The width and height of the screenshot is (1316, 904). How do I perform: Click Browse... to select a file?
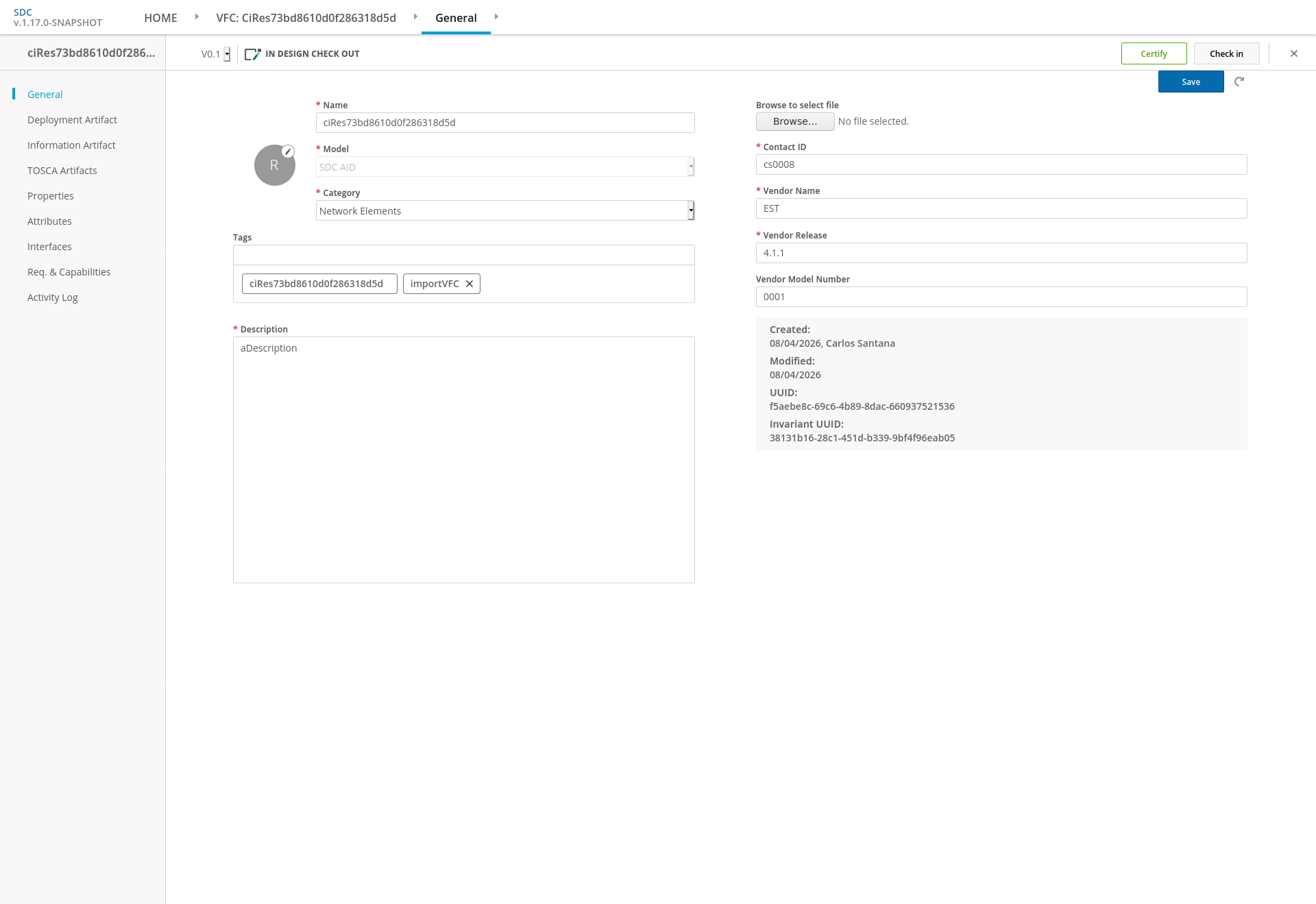coord(795,121)
